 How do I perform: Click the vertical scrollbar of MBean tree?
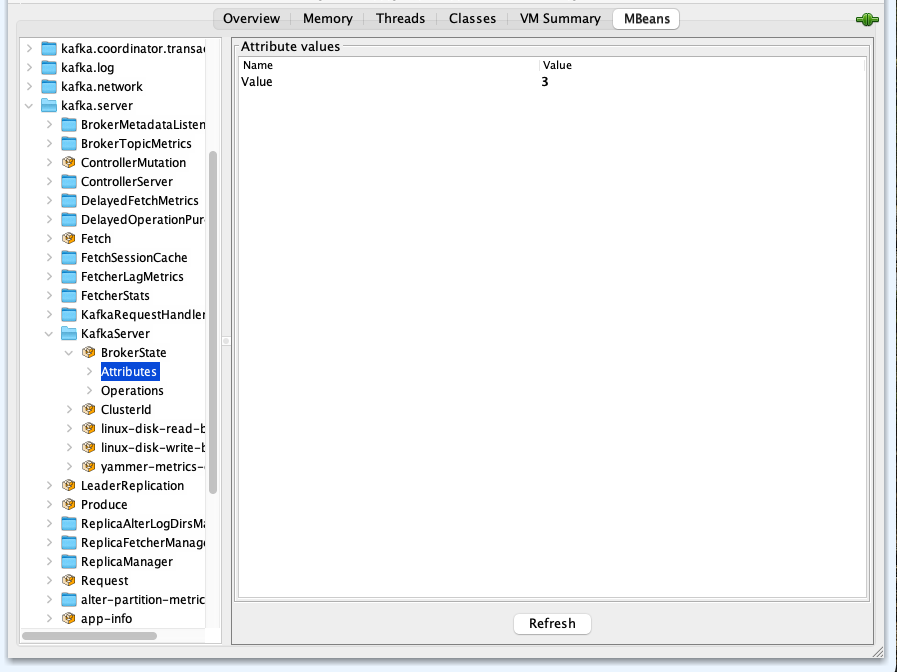pos(213,322)
